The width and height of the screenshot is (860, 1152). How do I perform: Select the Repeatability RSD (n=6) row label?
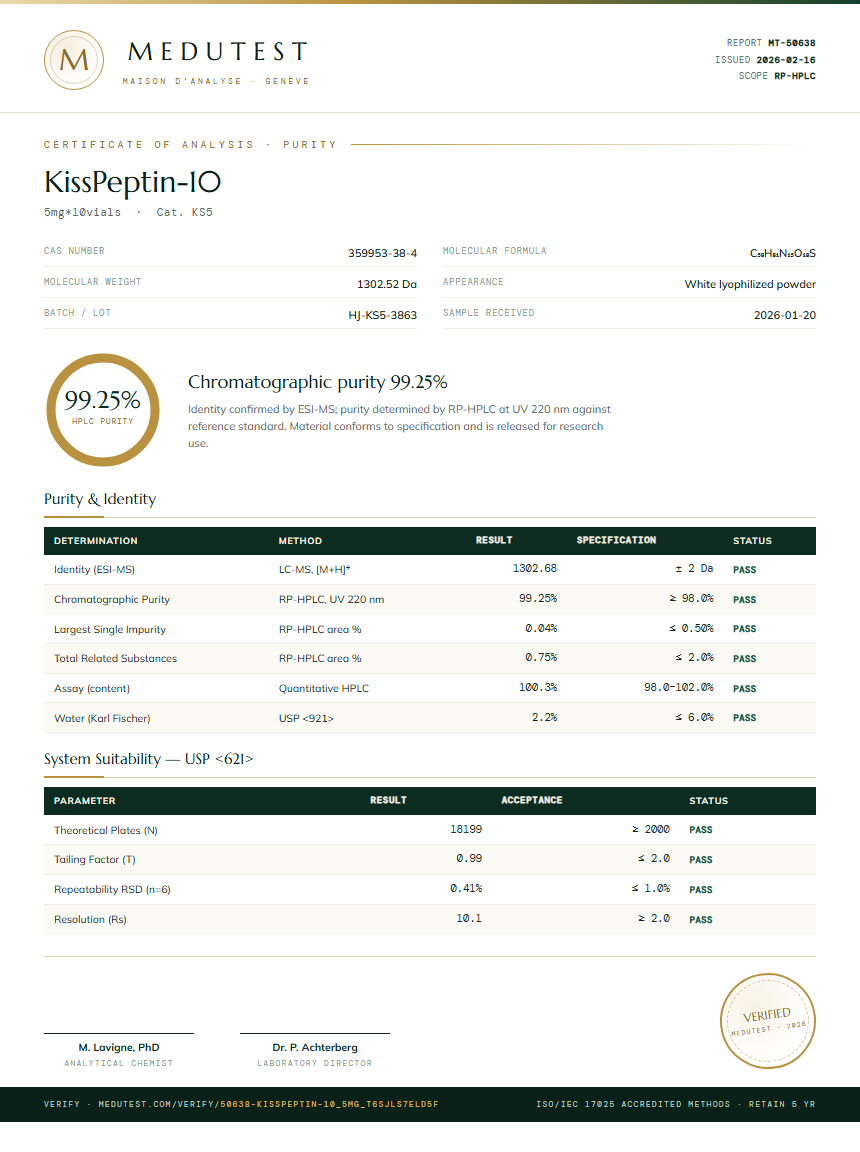tap(112, 890)
